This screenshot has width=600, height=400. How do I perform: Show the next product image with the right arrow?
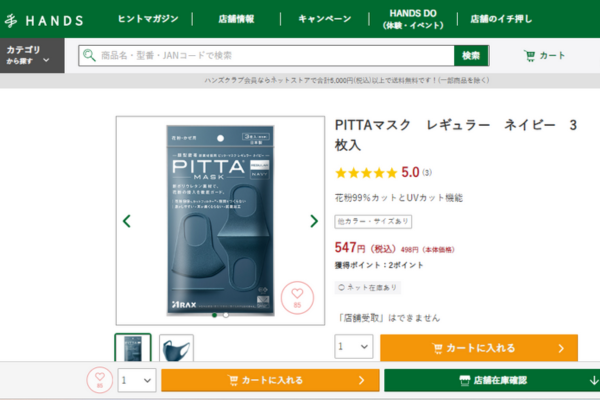pos(314,221)
